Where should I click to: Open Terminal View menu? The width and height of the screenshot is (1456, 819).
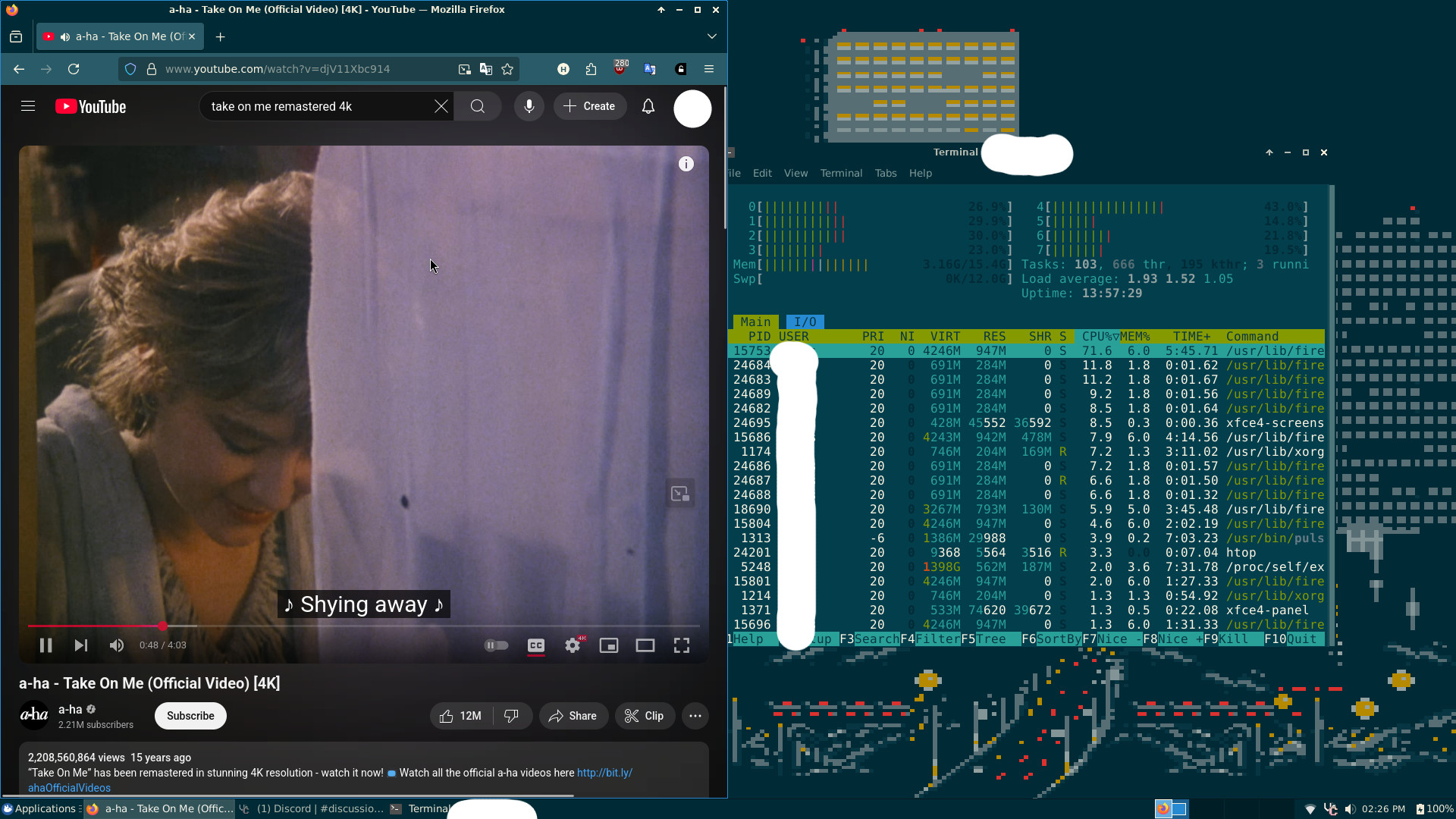click(795, 173)
